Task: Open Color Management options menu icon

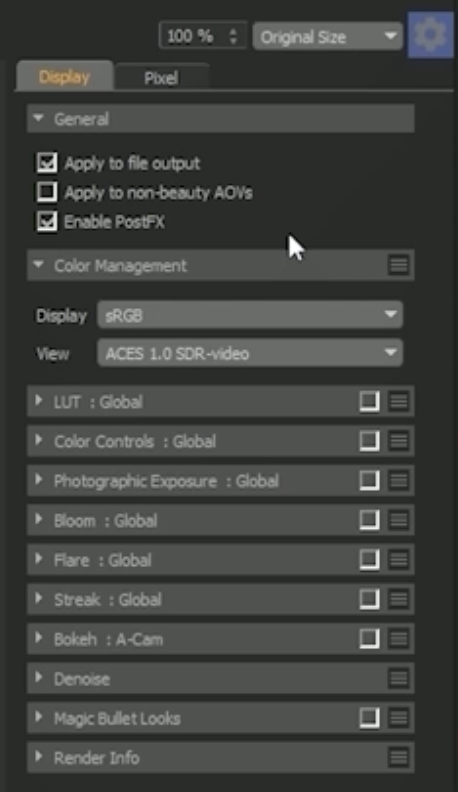Action: [398, 265]
